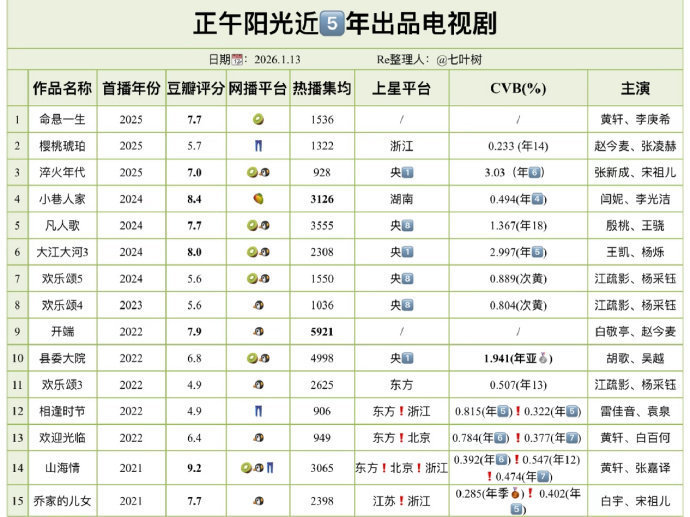Click the silver medal emoji in 县委大院 CVB cell

[543, 358]
